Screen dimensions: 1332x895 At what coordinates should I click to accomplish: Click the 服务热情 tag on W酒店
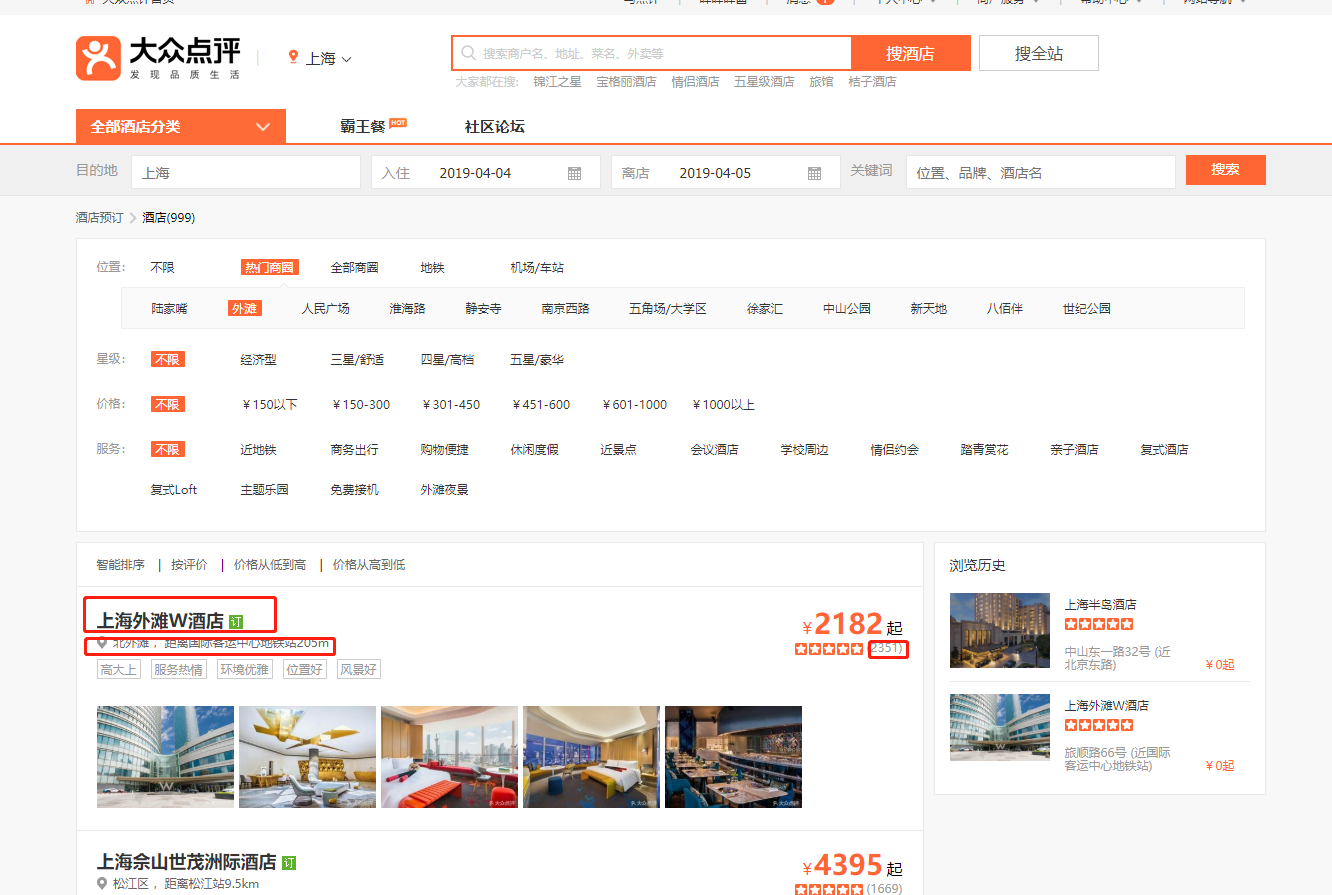[x=178, y=669]
